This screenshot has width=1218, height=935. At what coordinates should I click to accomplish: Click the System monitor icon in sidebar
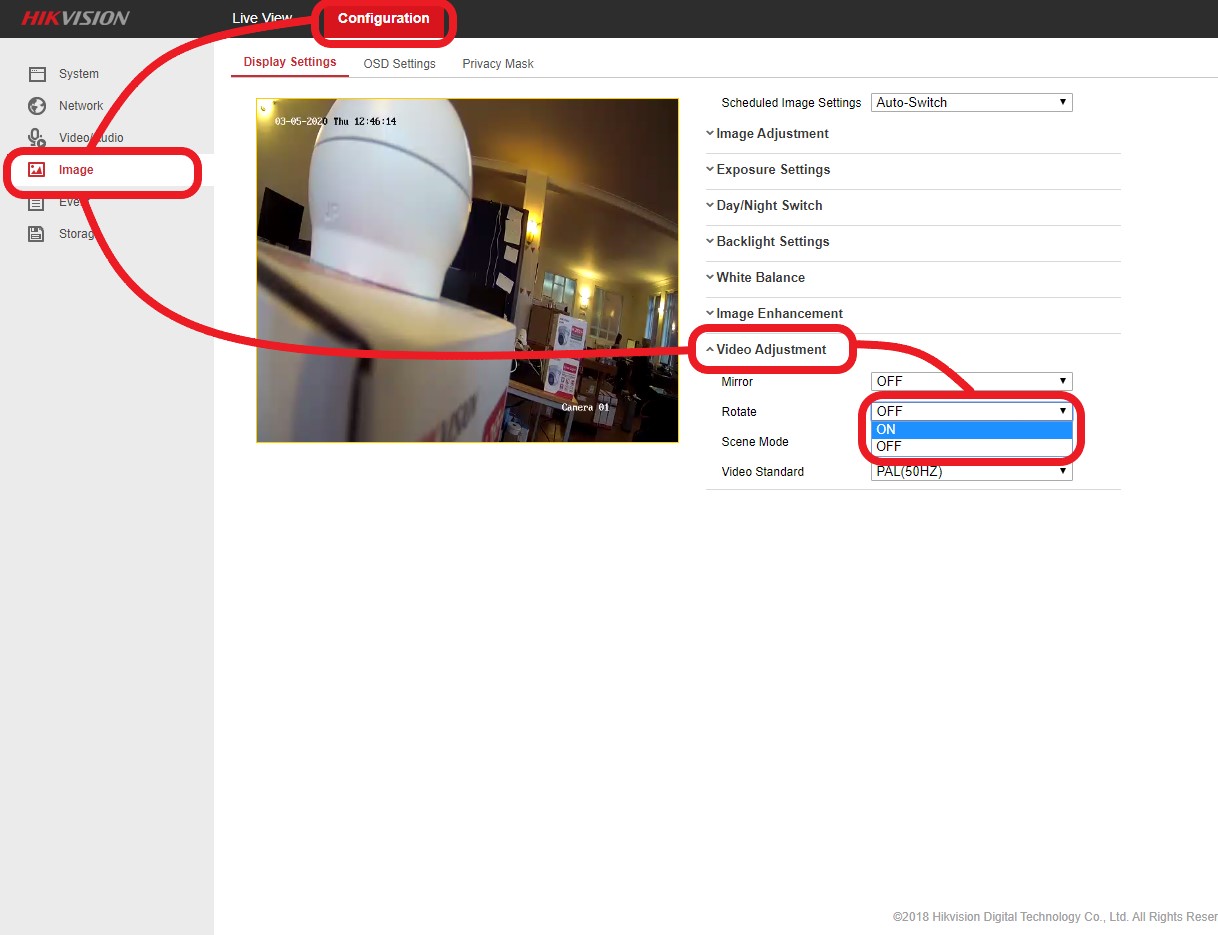click(x=37, y=74)
